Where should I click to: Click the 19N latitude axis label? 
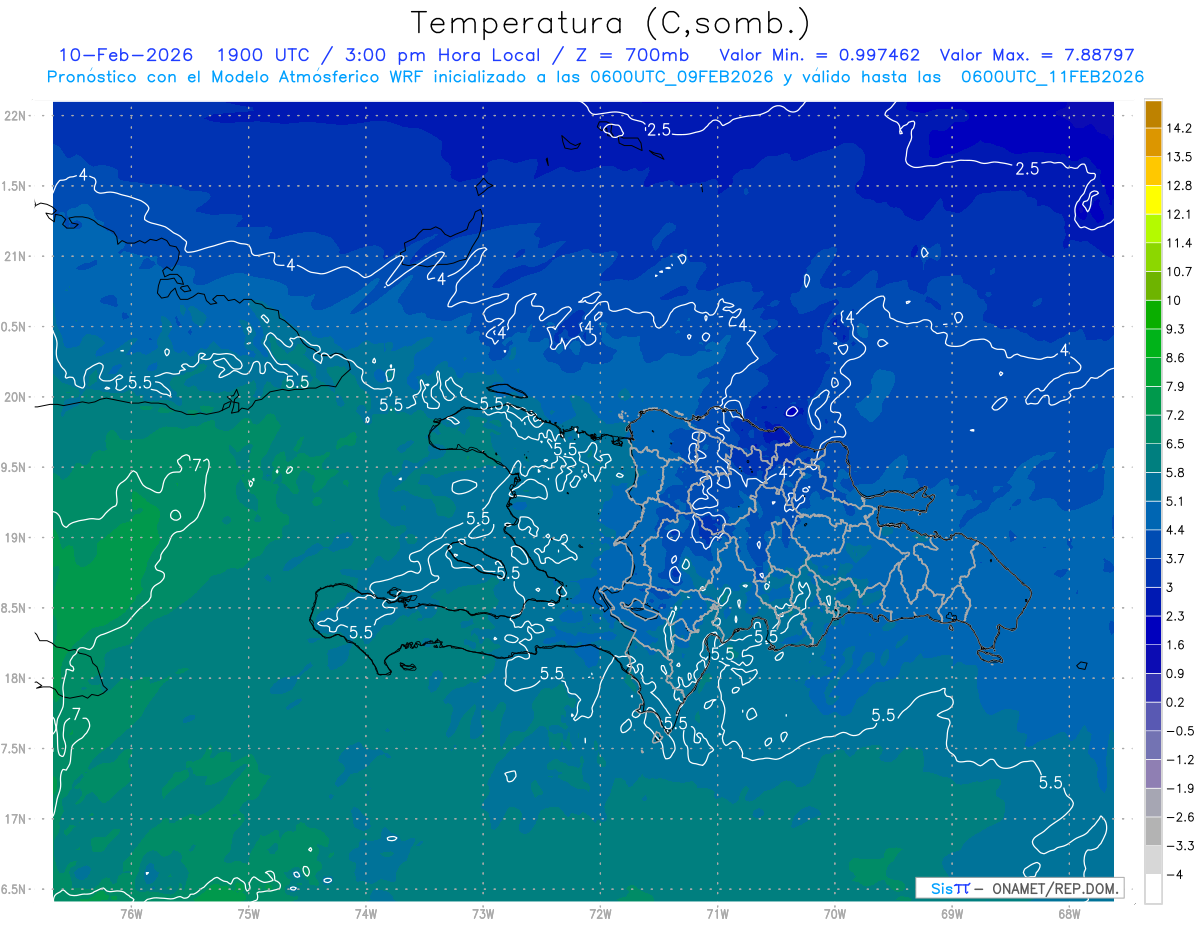pos(15,537)
